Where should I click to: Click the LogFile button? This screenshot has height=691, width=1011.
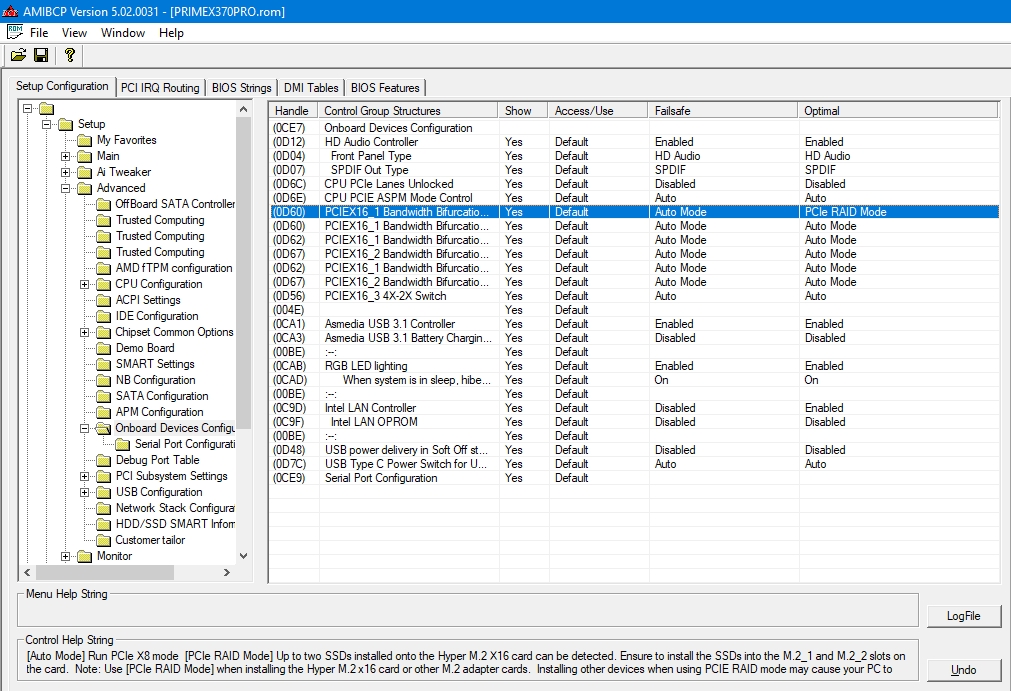pyautogui.click(x=963, y=616)
